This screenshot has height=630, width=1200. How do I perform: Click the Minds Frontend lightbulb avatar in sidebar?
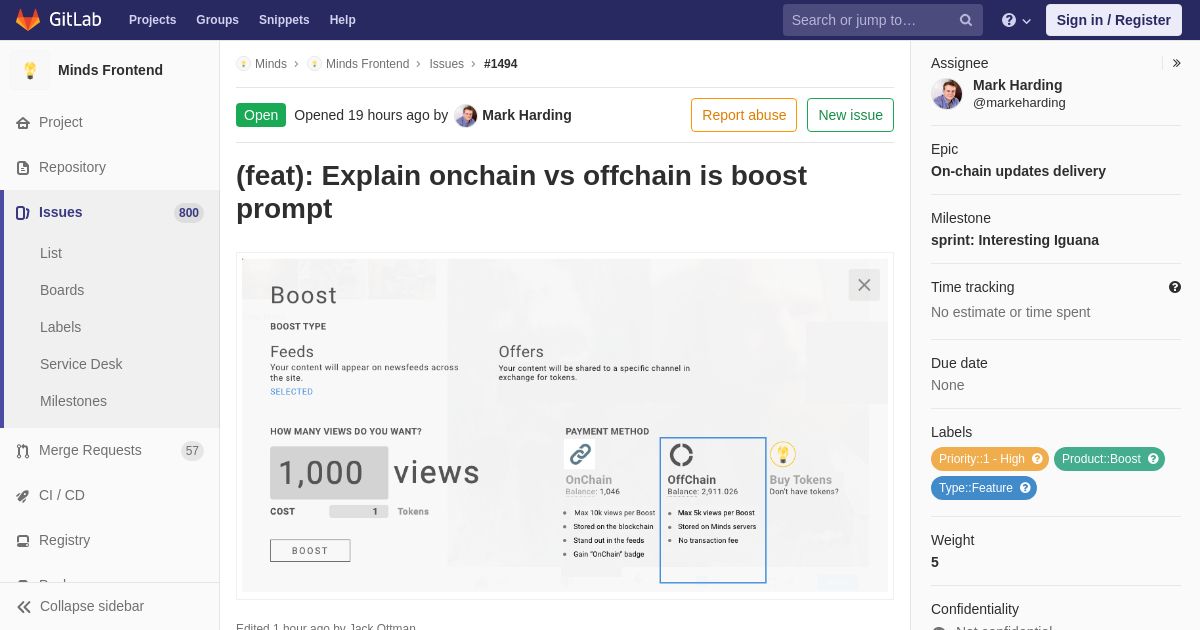tap(30, 70)
